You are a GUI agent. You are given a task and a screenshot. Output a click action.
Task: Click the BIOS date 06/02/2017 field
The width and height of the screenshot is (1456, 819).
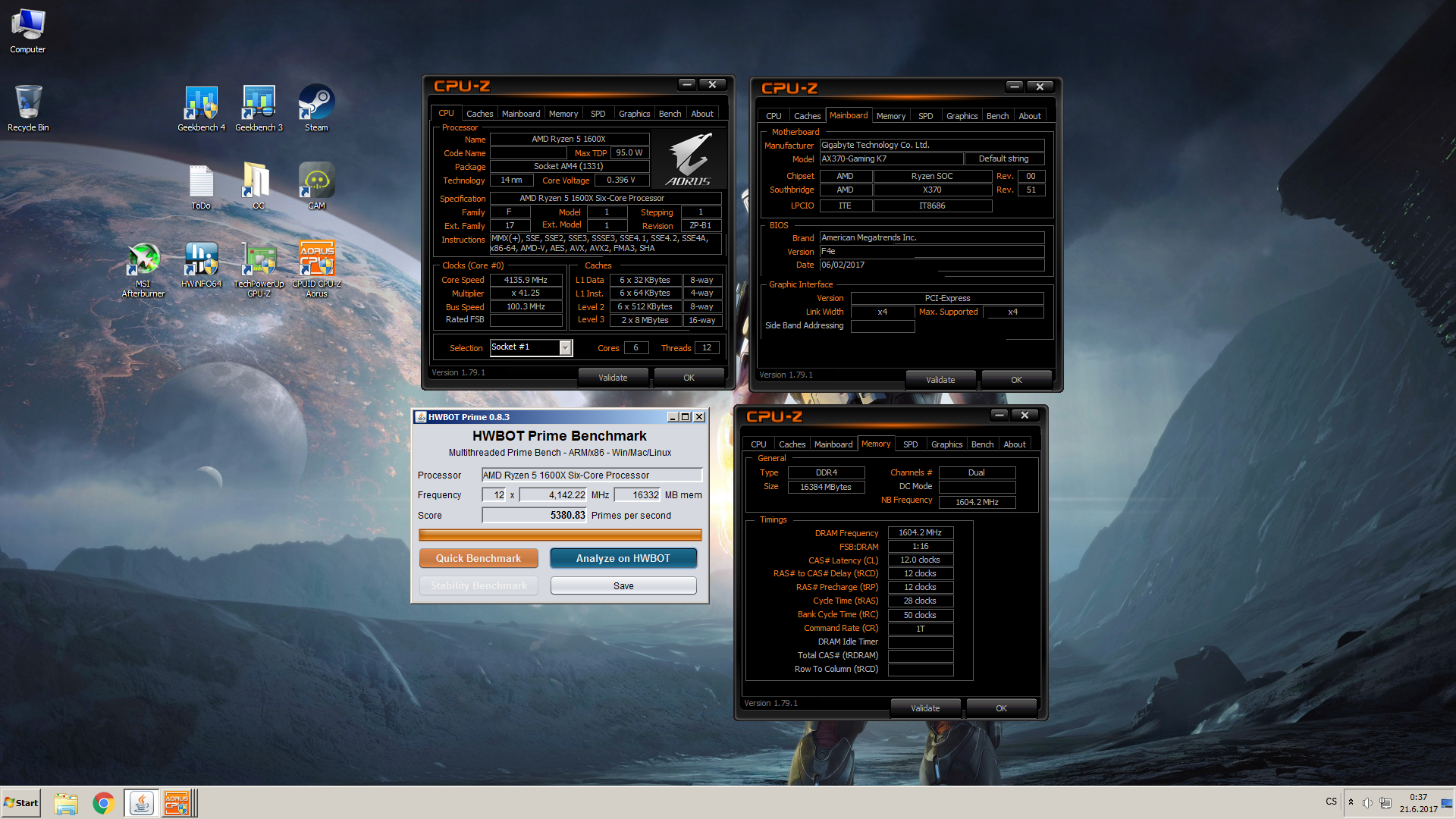932,265
